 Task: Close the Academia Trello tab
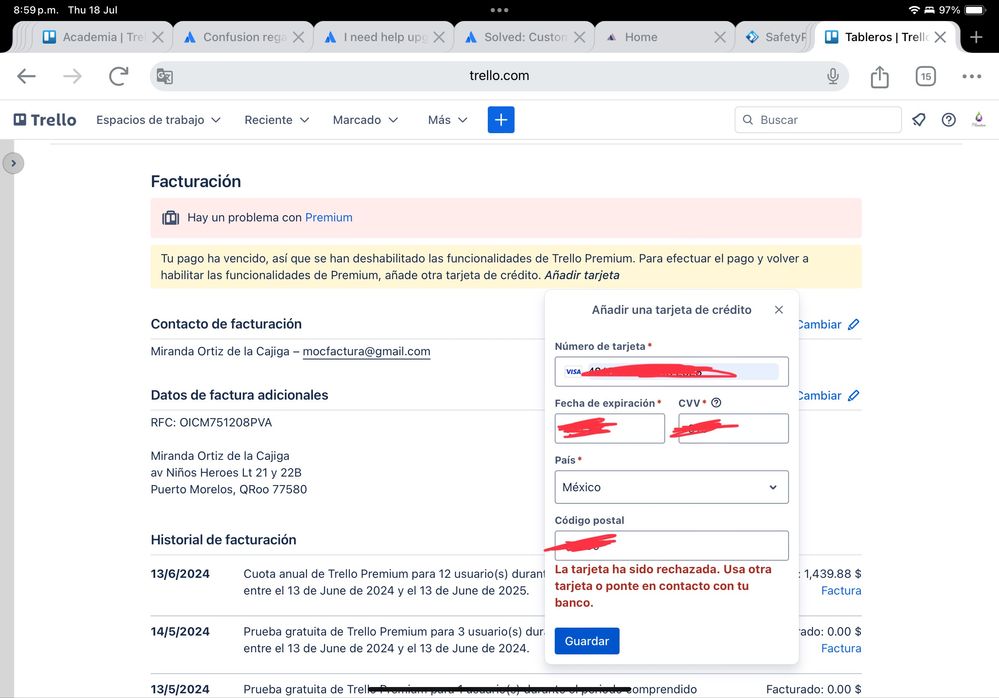pos(158,37)
